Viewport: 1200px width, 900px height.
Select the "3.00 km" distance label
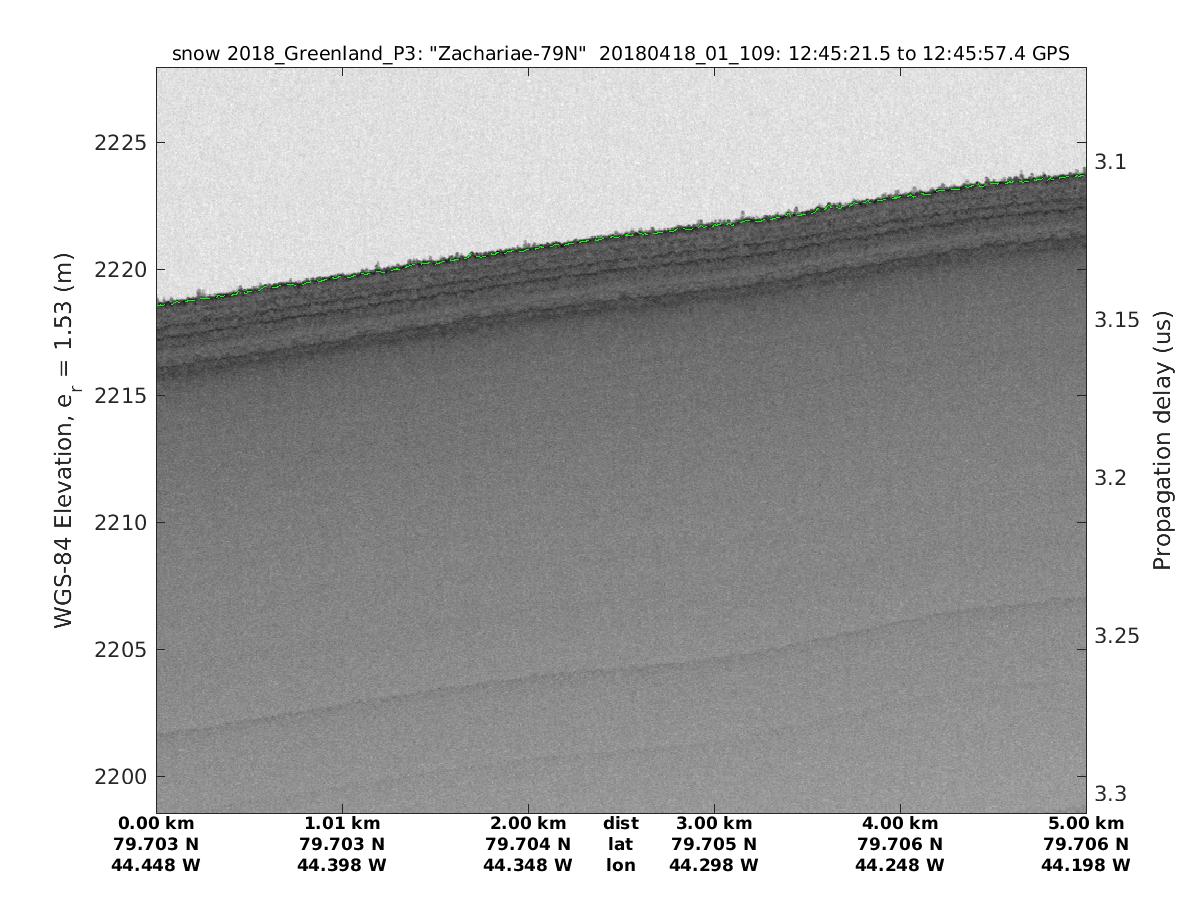click(714, 824)
